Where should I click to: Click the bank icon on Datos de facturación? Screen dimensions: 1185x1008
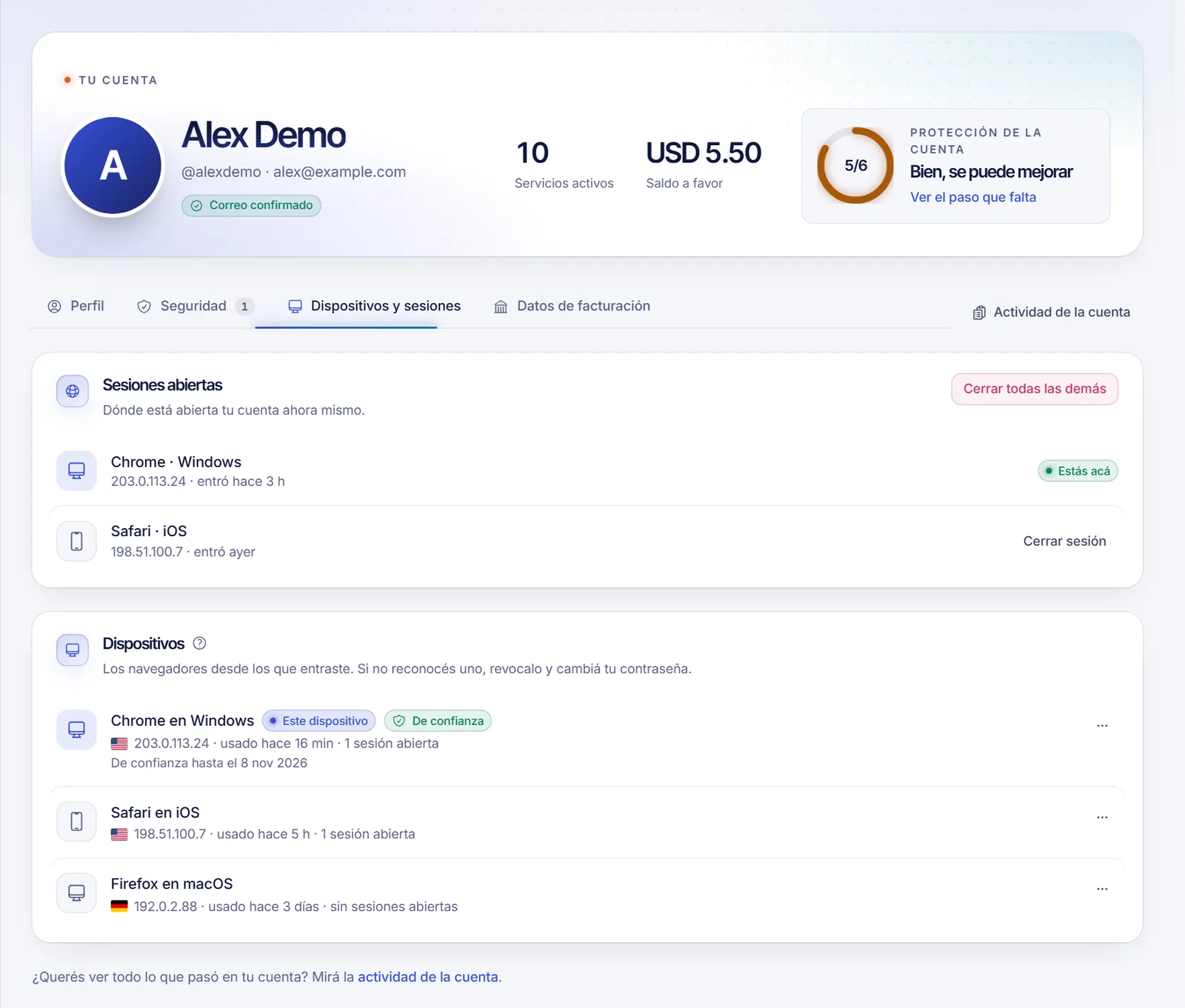pos(501,307)
